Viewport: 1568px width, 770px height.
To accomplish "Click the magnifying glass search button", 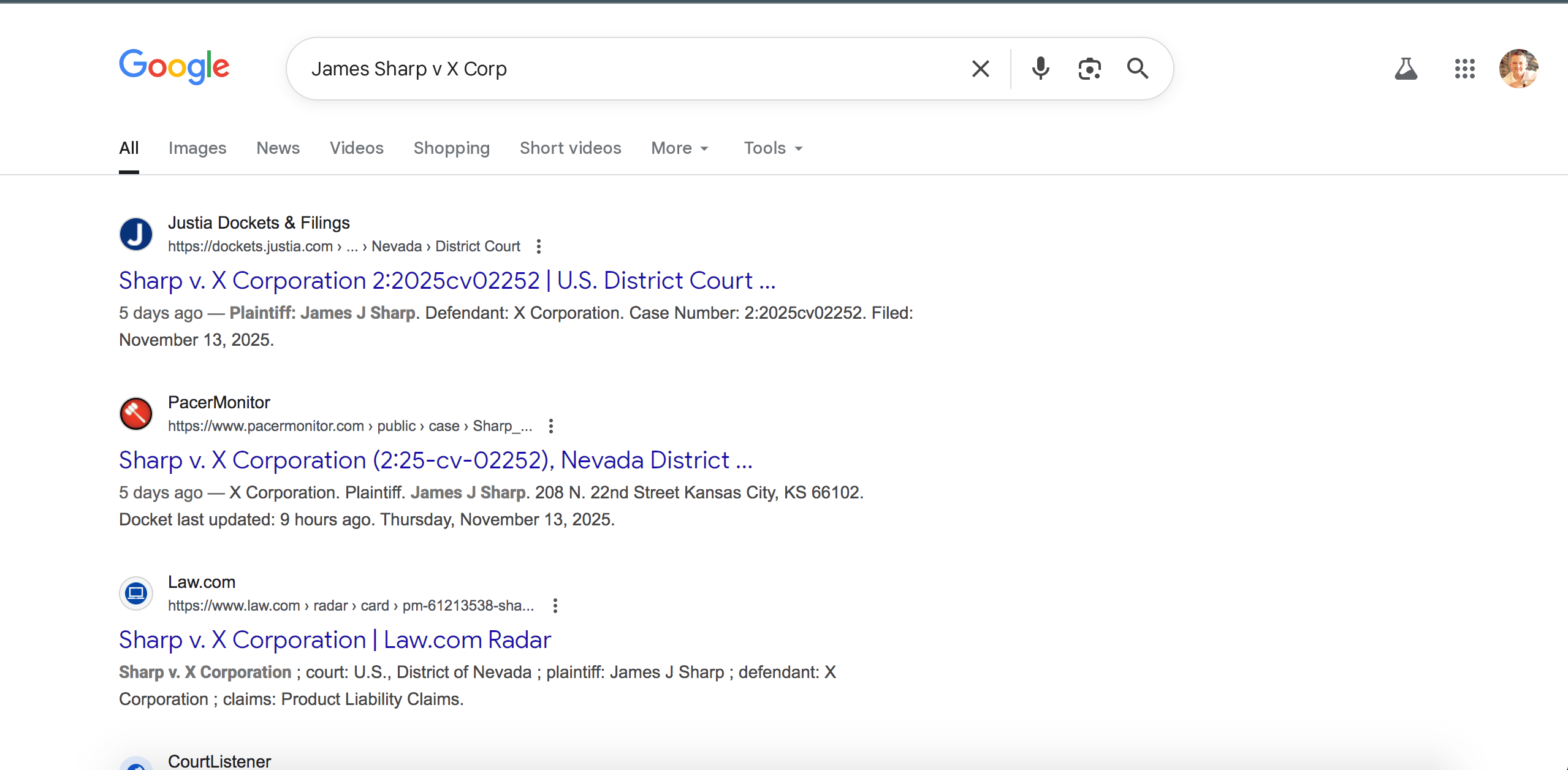I will 1138,69.
